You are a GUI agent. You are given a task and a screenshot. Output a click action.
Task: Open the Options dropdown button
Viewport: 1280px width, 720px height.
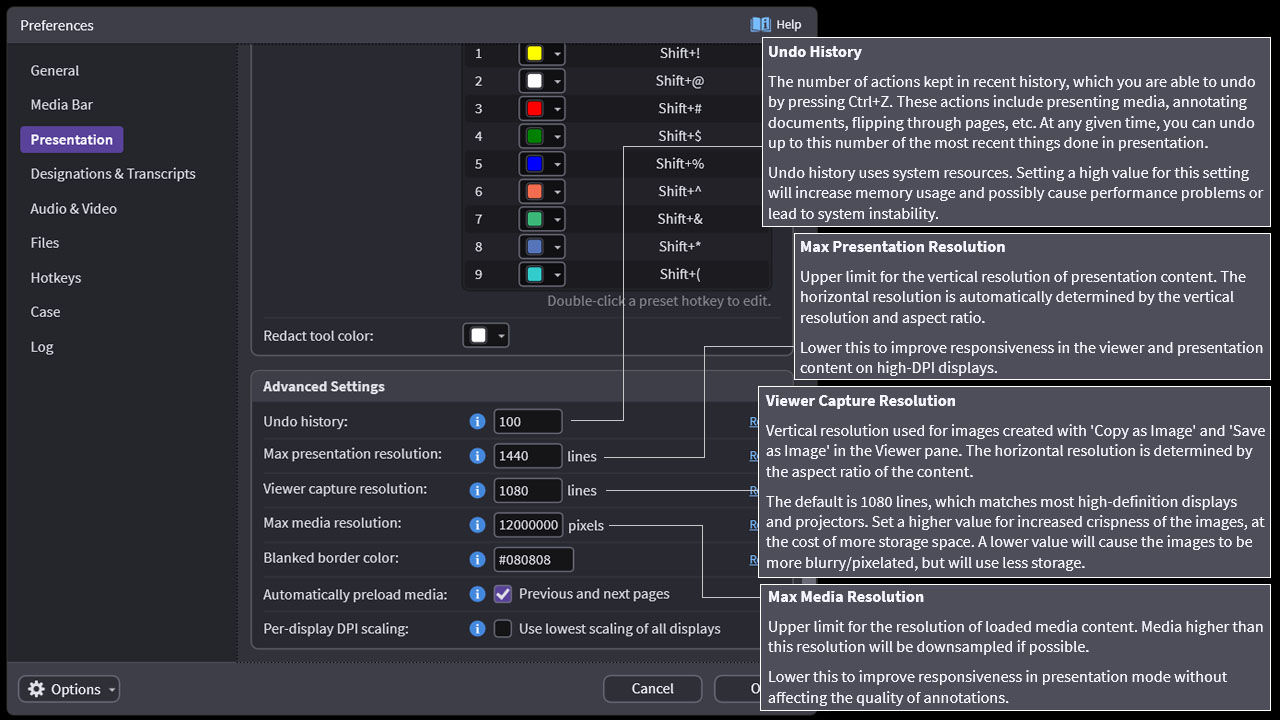69,689
